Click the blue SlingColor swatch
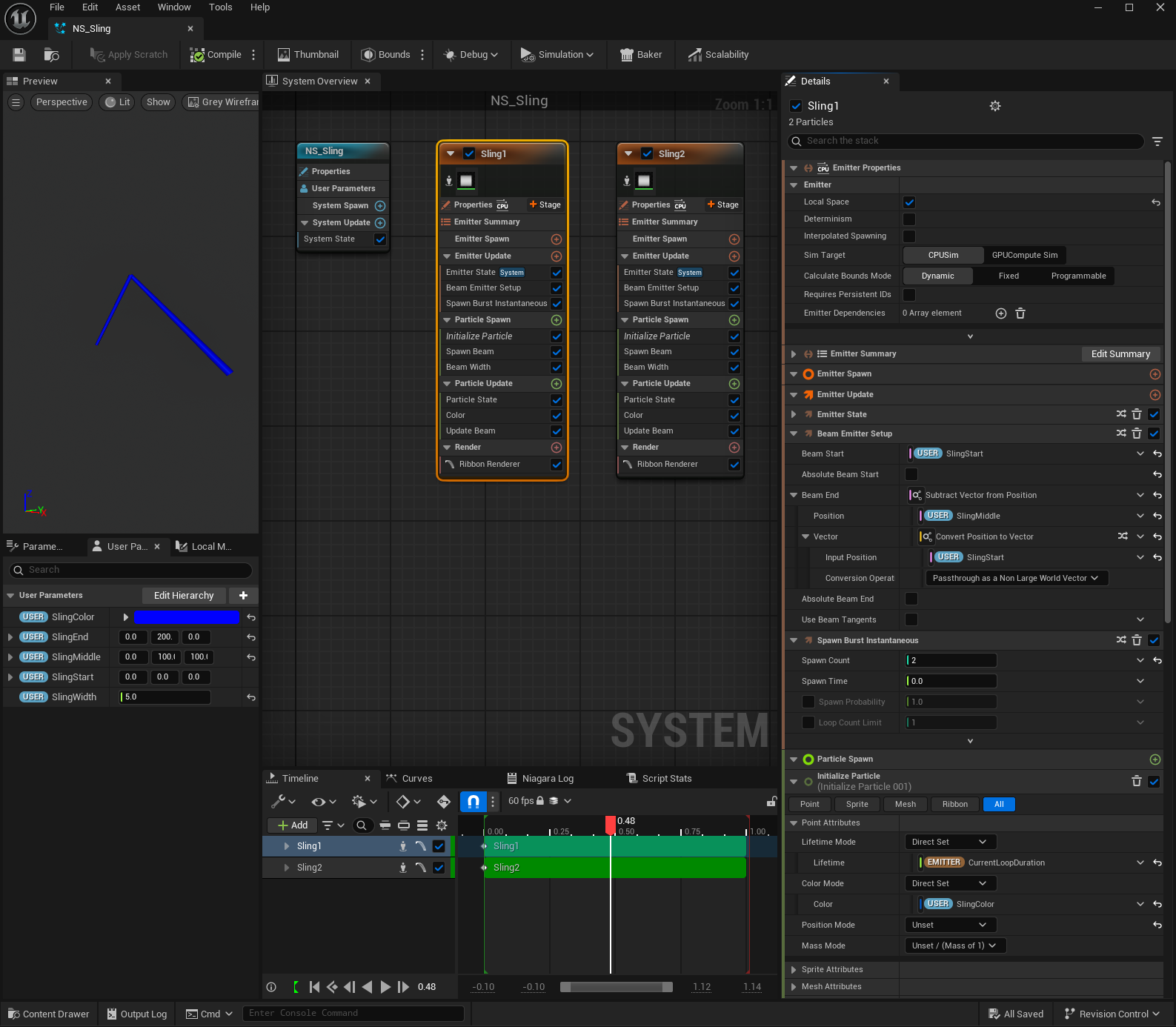 click(187, 617)
